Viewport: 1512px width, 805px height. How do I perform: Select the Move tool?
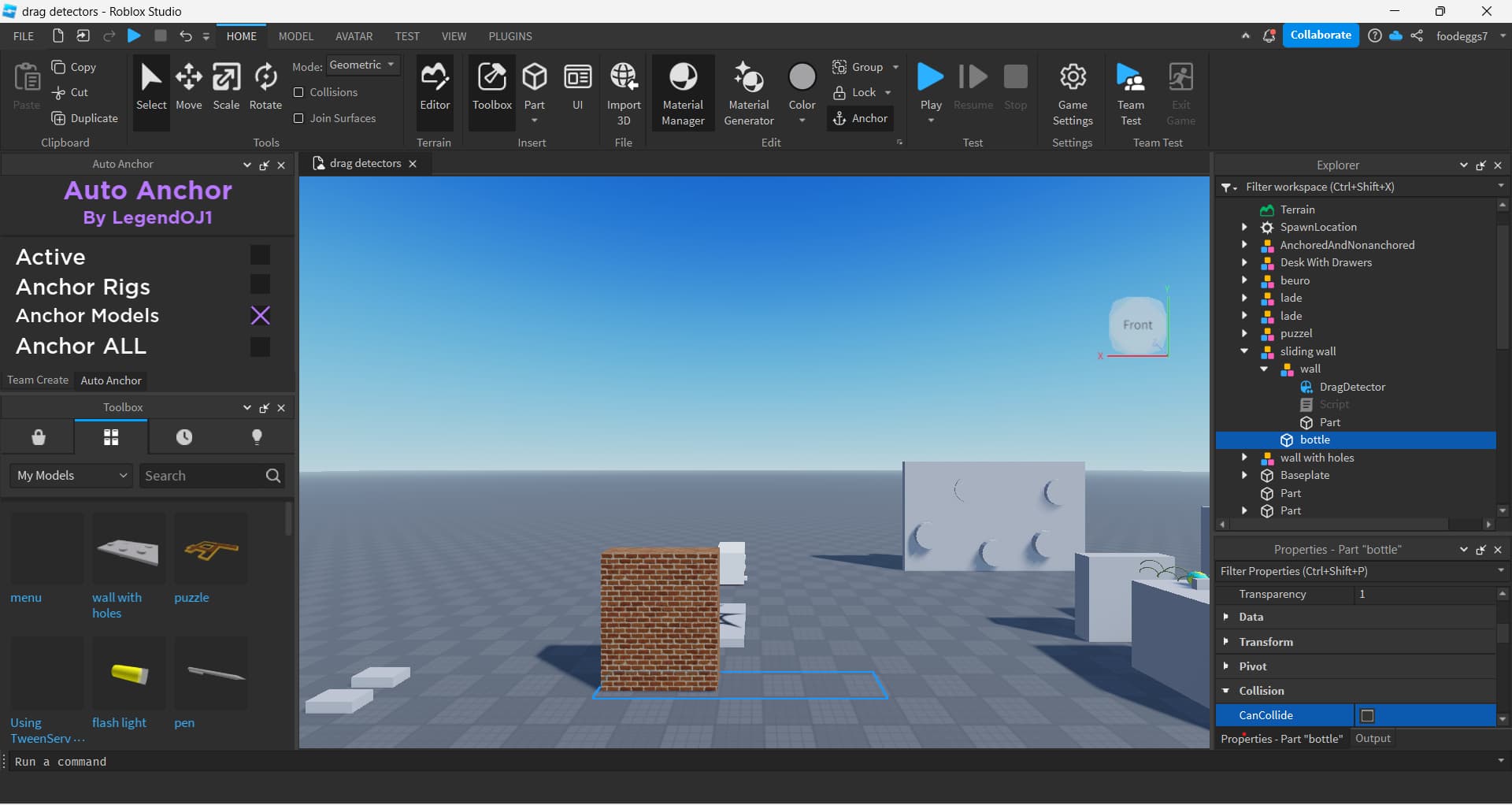tap(188, 87)
